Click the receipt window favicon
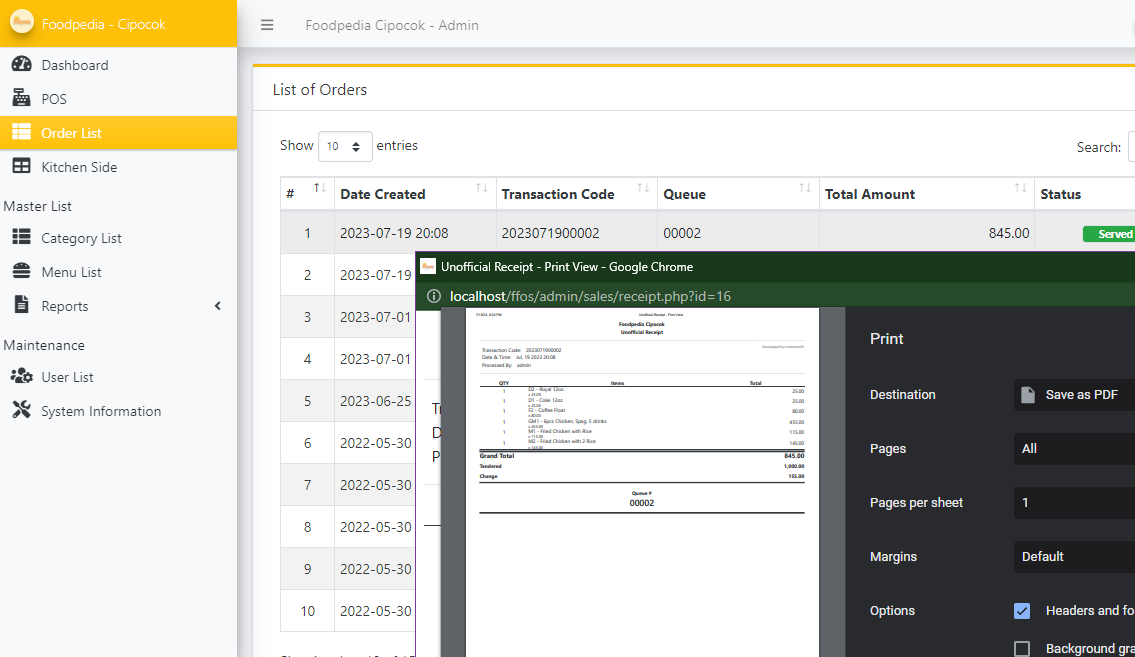This screenshot has width=1135, height=657. click(x=428, y=266)
